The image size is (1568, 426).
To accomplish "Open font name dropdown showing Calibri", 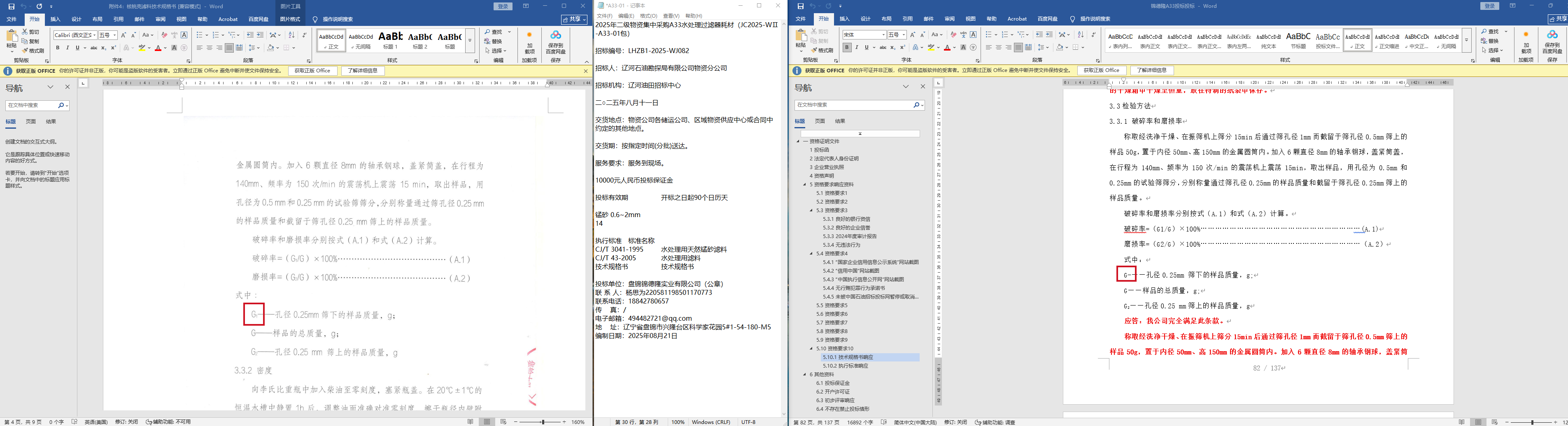I will tap(94, 35).
